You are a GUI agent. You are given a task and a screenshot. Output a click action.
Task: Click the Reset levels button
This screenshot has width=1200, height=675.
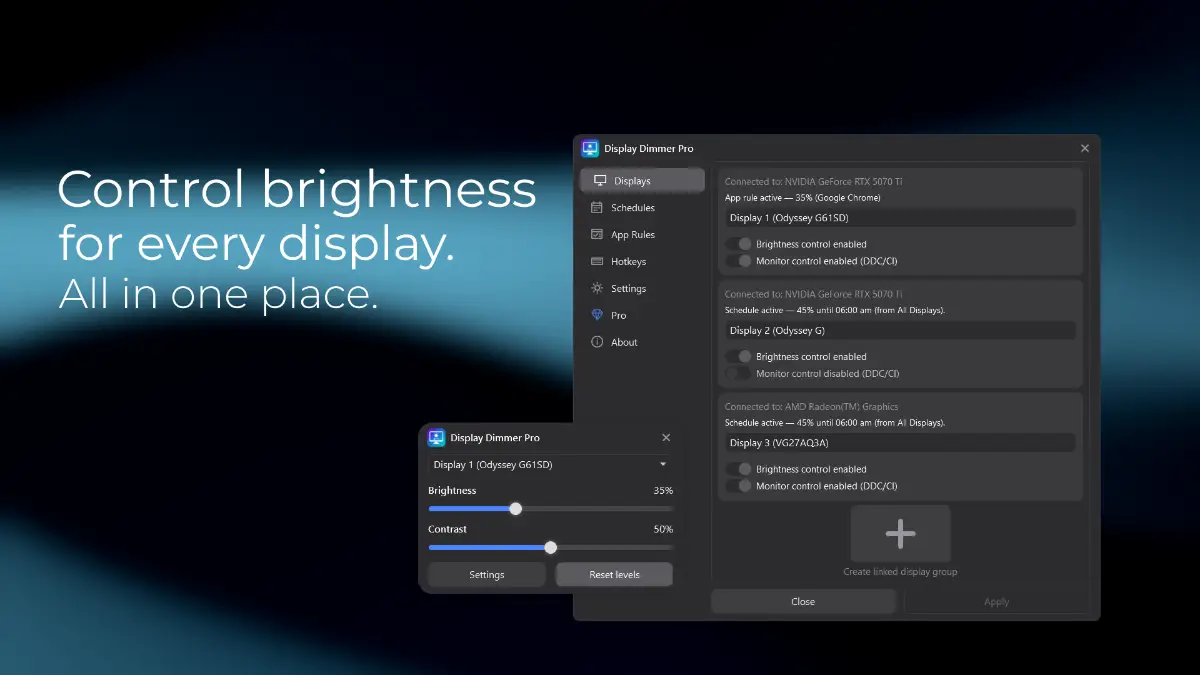(614, 575)
